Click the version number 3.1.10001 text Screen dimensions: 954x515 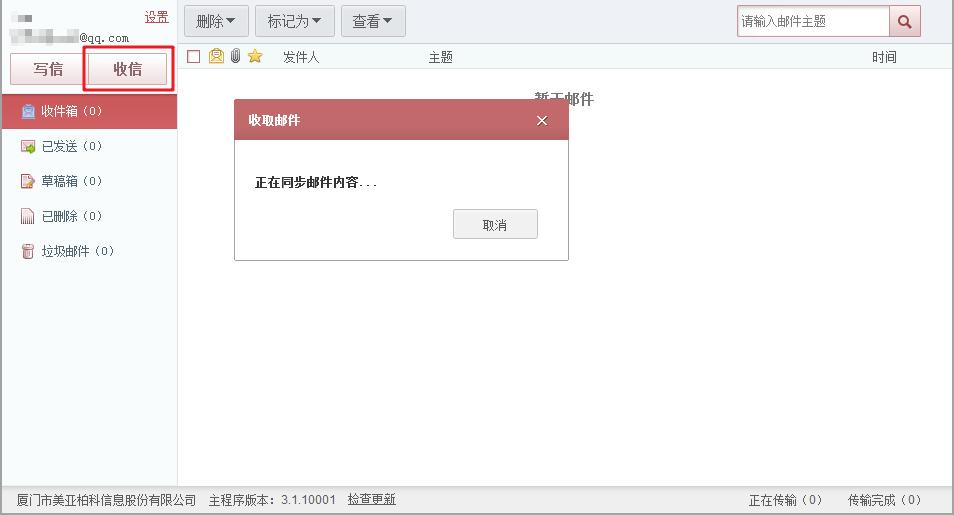(x=308, y=500)
